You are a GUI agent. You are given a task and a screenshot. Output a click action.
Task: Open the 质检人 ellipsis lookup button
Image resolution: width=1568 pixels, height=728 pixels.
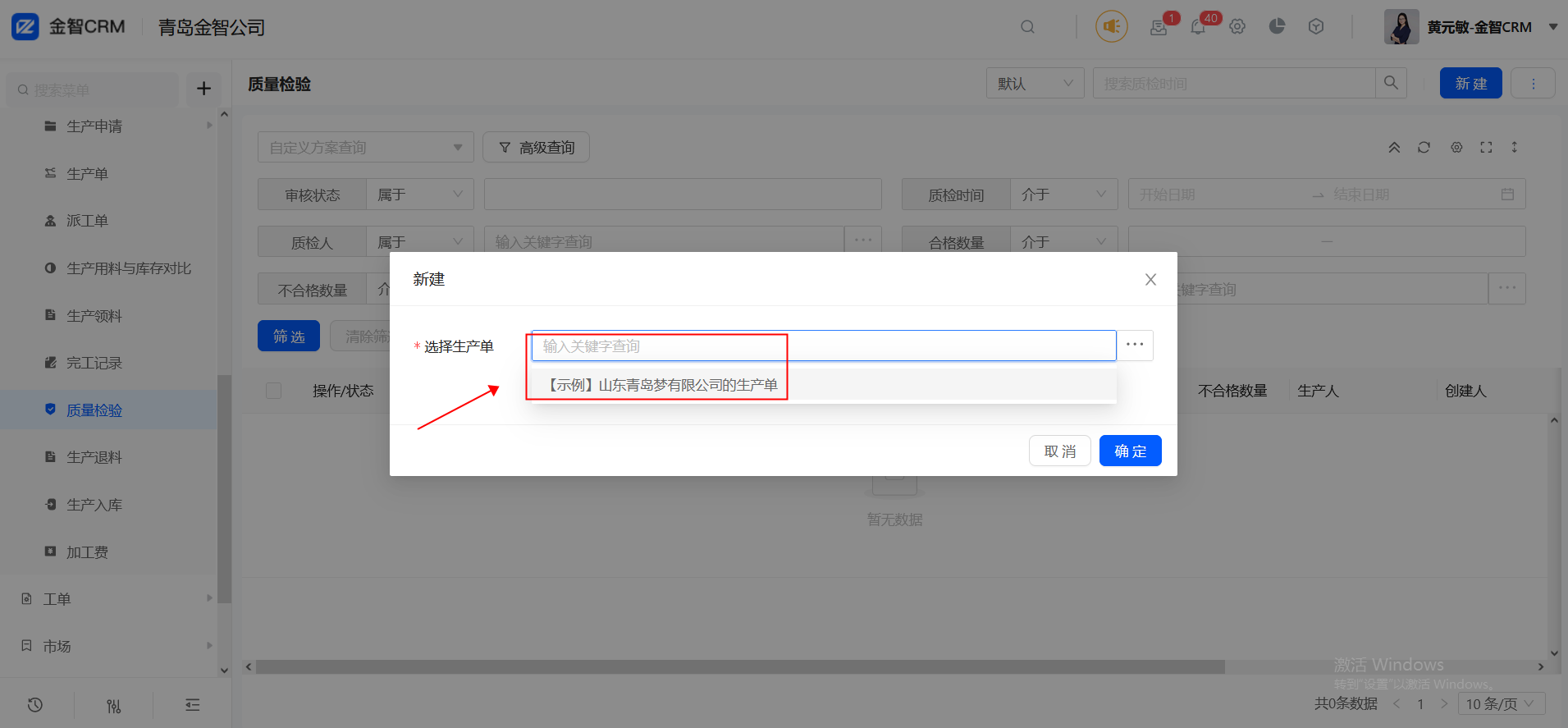pyautogui.click(x=863, y=240)
